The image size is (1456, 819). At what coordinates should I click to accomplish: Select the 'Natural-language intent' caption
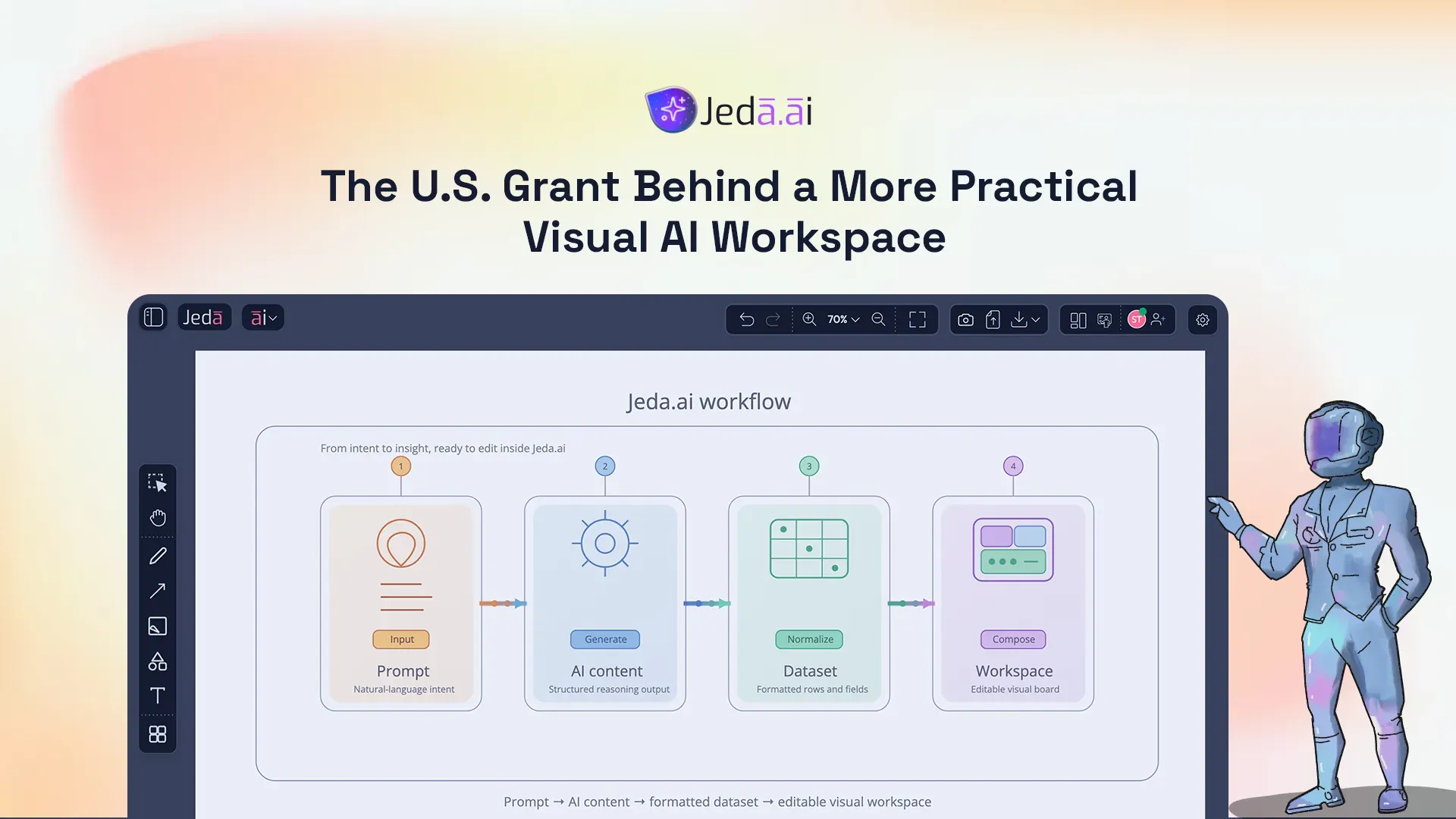404,689
